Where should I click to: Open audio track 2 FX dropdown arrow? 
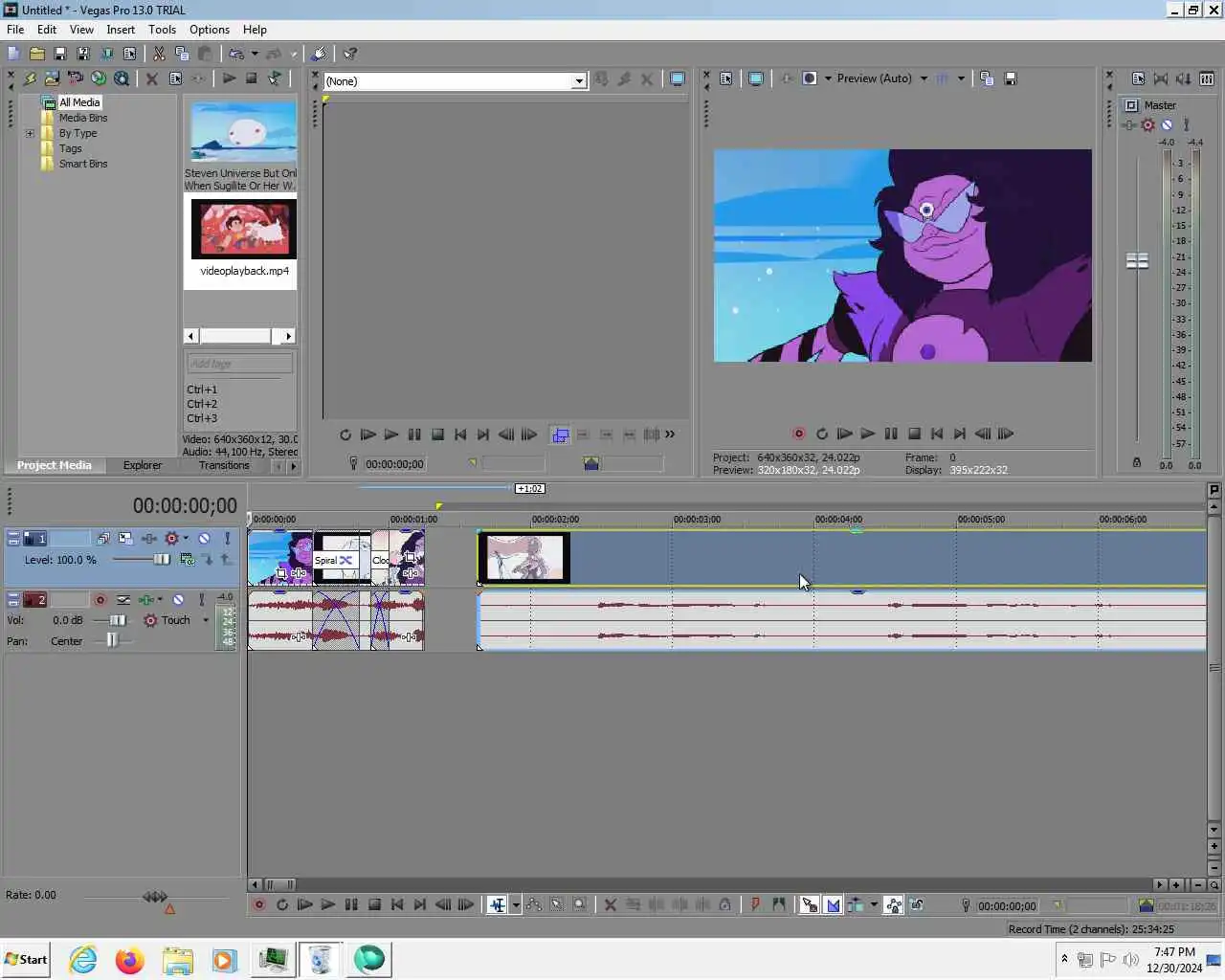160,600
